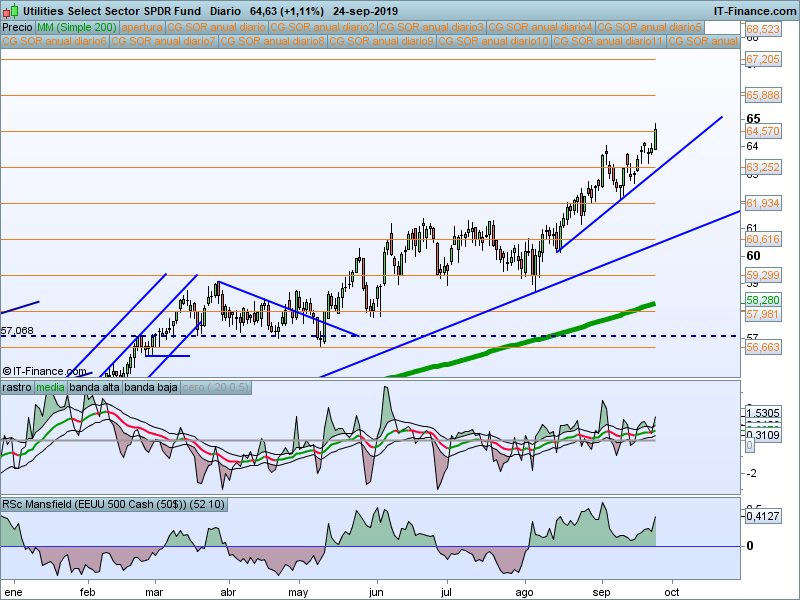Select the CG SOR anual diario10 label

click(493, 41)
